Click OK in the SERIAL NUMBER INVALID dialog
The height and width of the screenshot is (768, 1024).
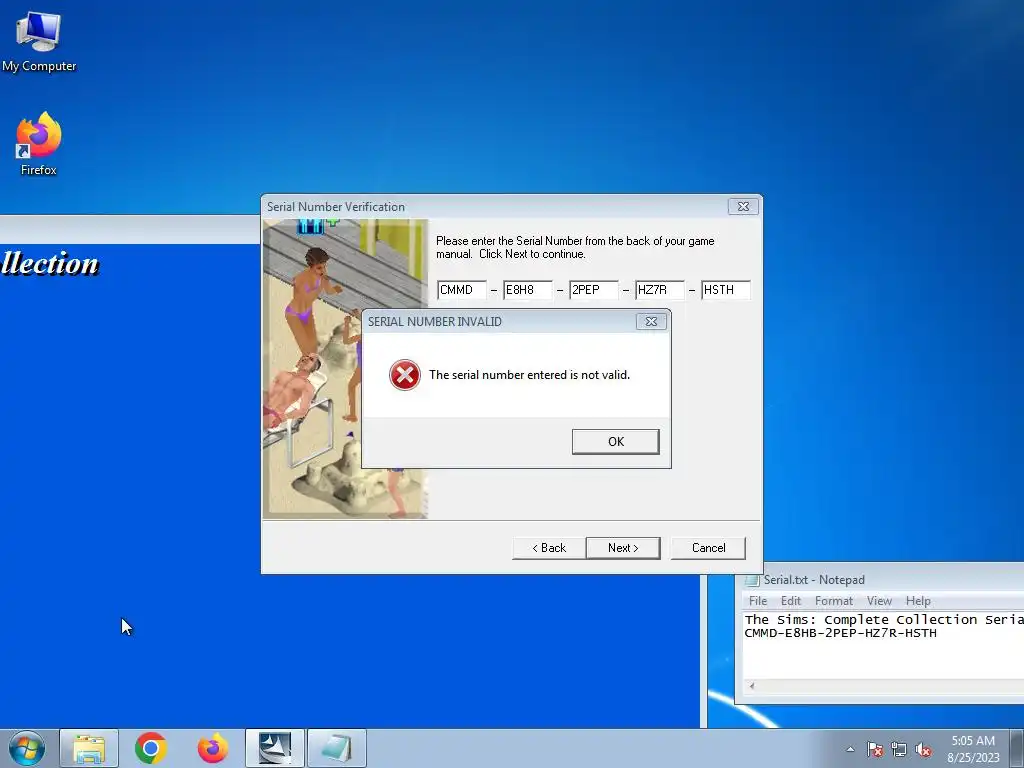615,441
